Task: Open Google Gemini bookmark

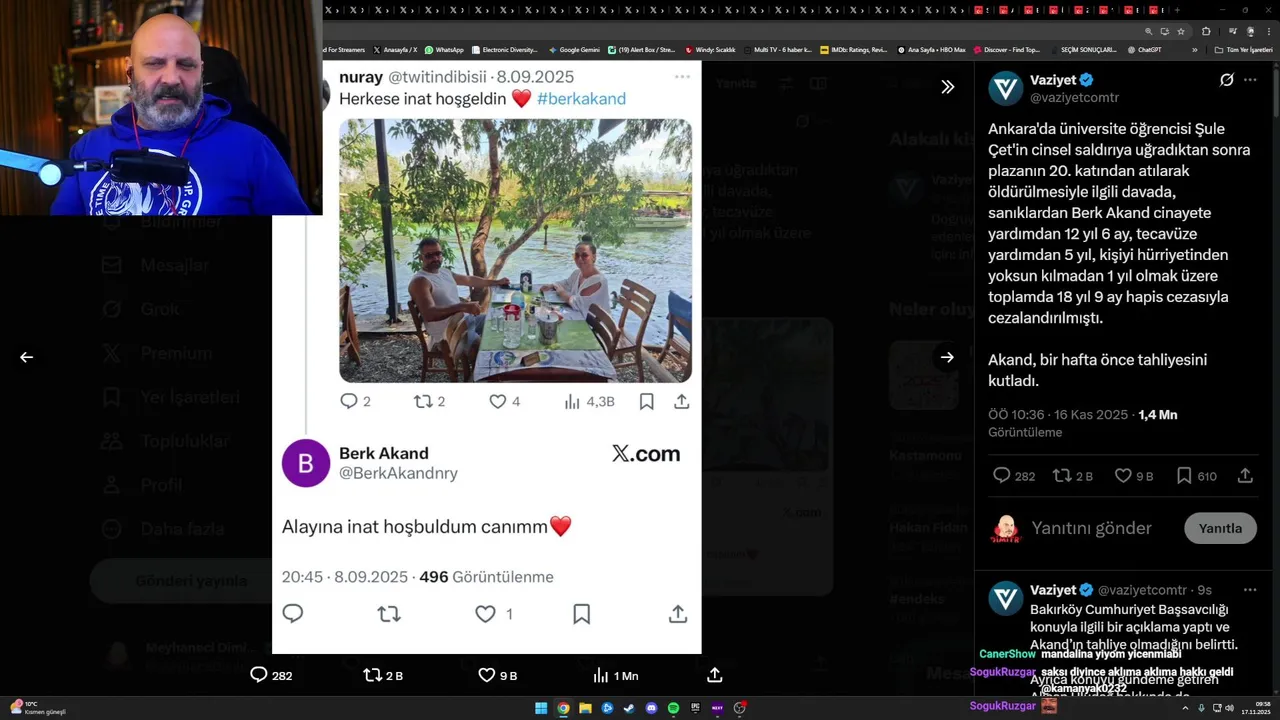Action: pyautogui.click(x=574, y=49)
